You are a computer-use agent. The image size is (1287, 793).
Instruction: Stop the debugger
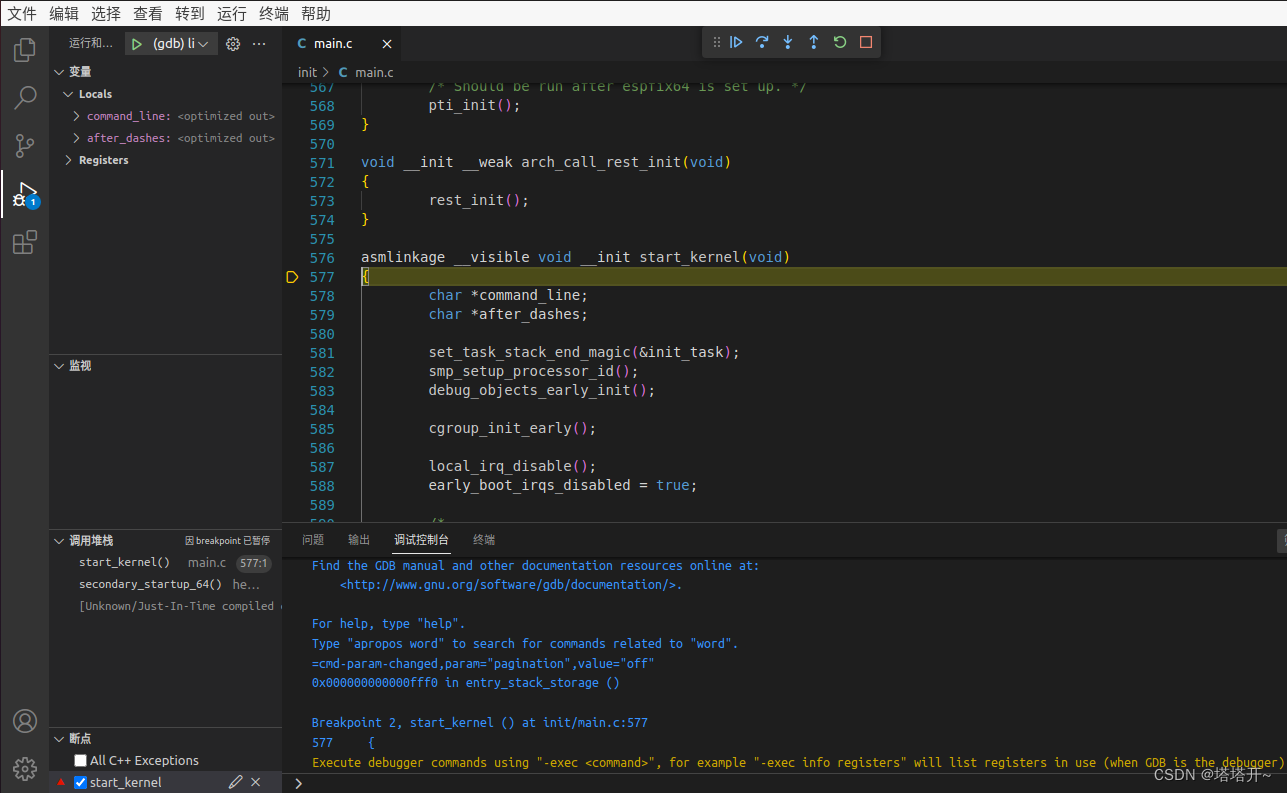point(865,42)
